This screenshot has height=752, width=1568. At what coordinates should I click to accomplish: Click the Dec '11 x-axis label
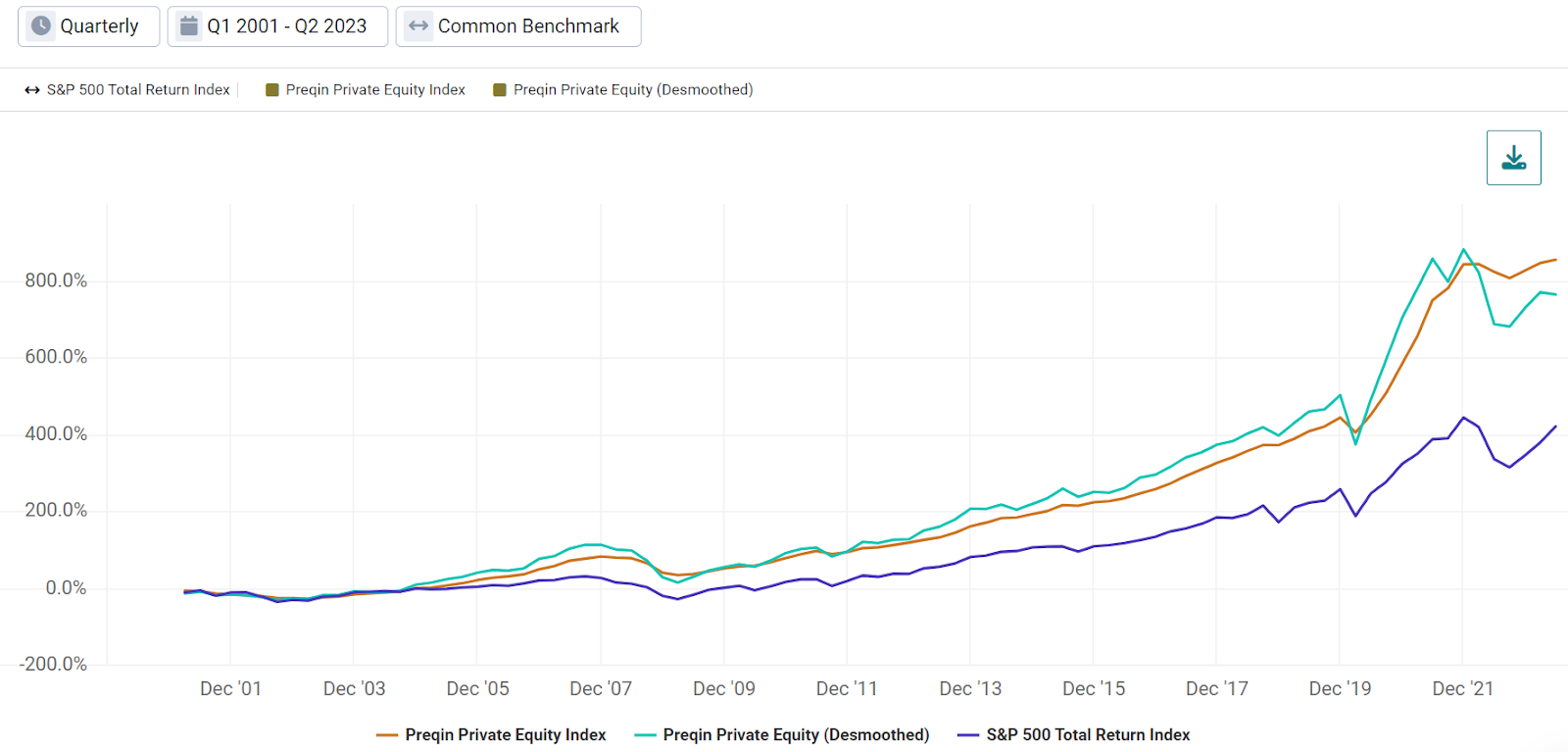point(847,688)
